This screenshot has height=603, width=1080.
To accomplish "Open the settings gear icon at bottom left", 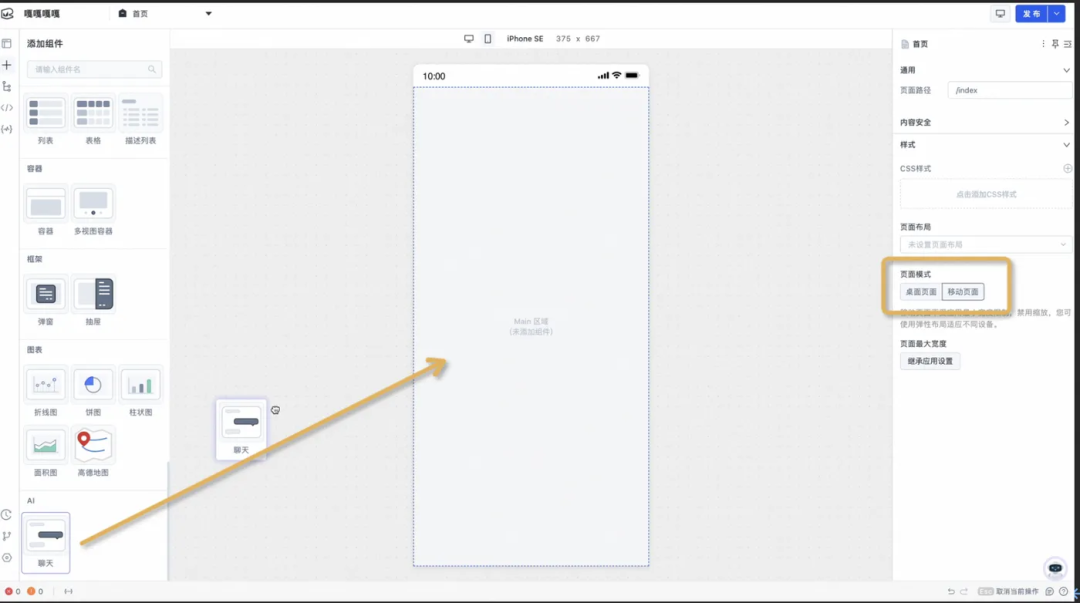I will pos(7,558).
